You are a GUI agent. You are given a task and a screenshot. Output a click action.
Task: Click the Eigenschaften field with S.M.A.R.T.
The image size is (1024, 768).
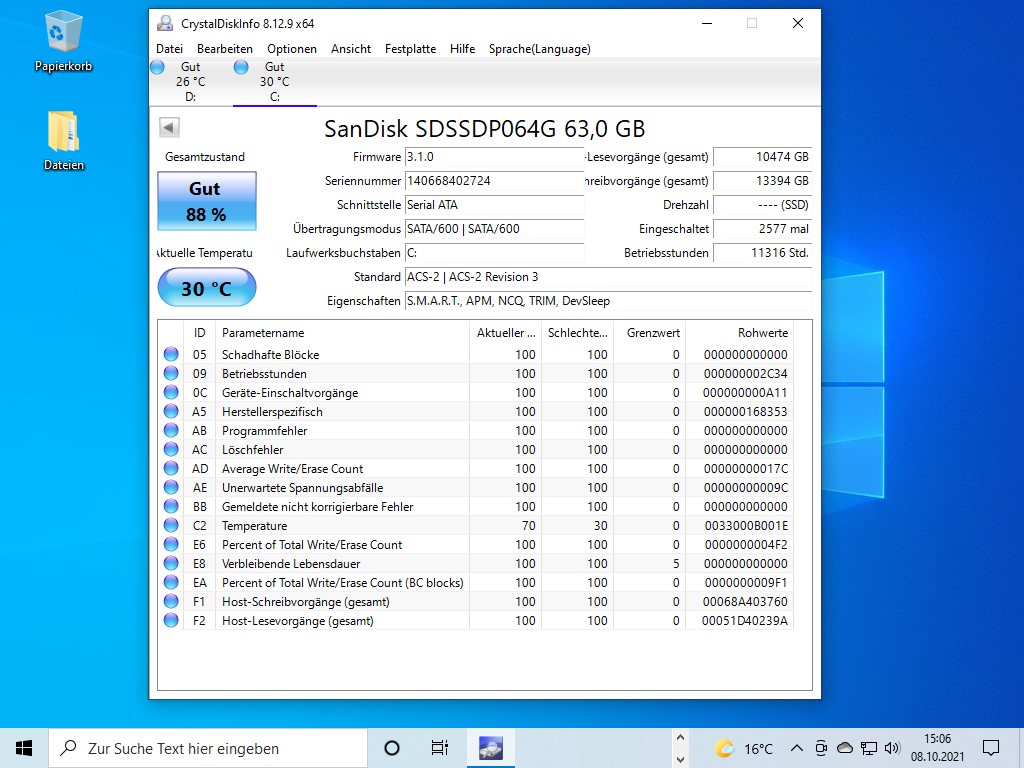(608, 301)
